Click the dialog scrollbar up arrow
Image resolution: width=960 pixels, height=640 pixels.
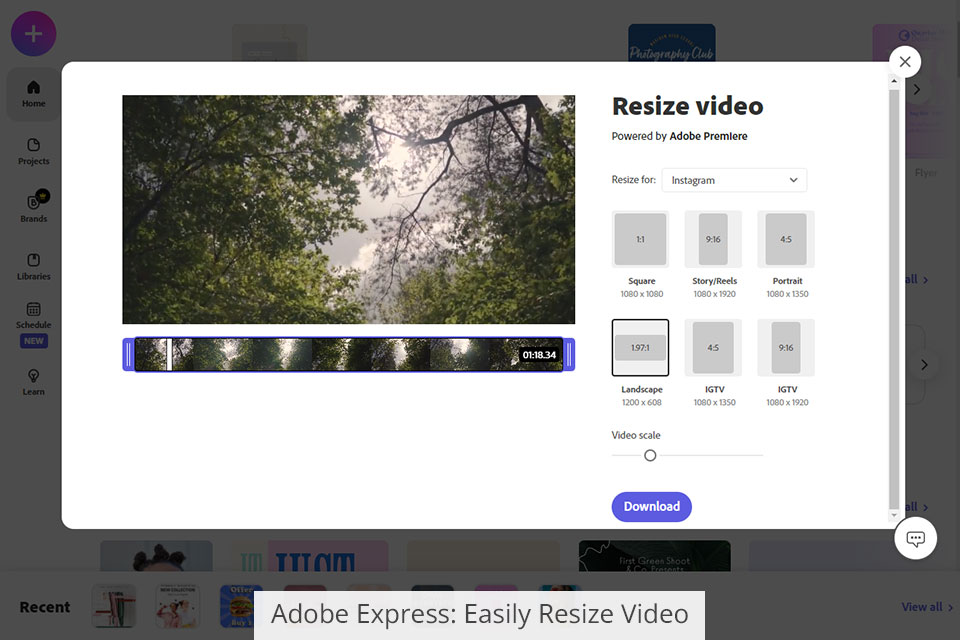tap(894, 81)
